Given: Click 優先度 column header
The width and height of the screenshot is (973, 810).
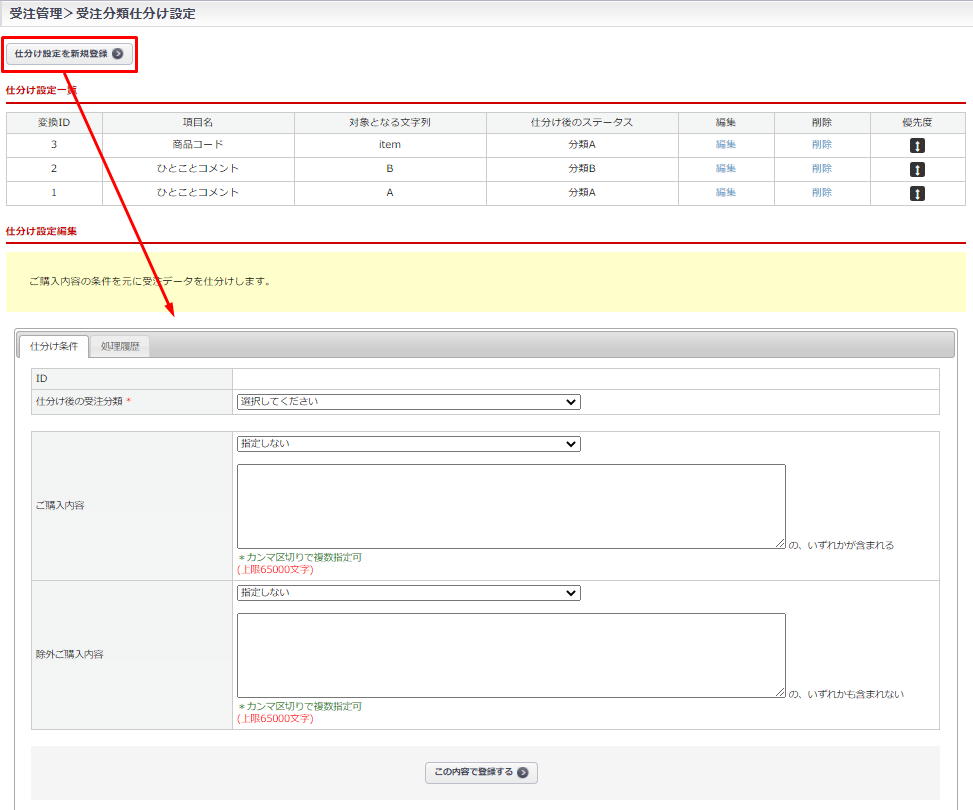Looking at the screenshot, I should click(x=917, y=122).
